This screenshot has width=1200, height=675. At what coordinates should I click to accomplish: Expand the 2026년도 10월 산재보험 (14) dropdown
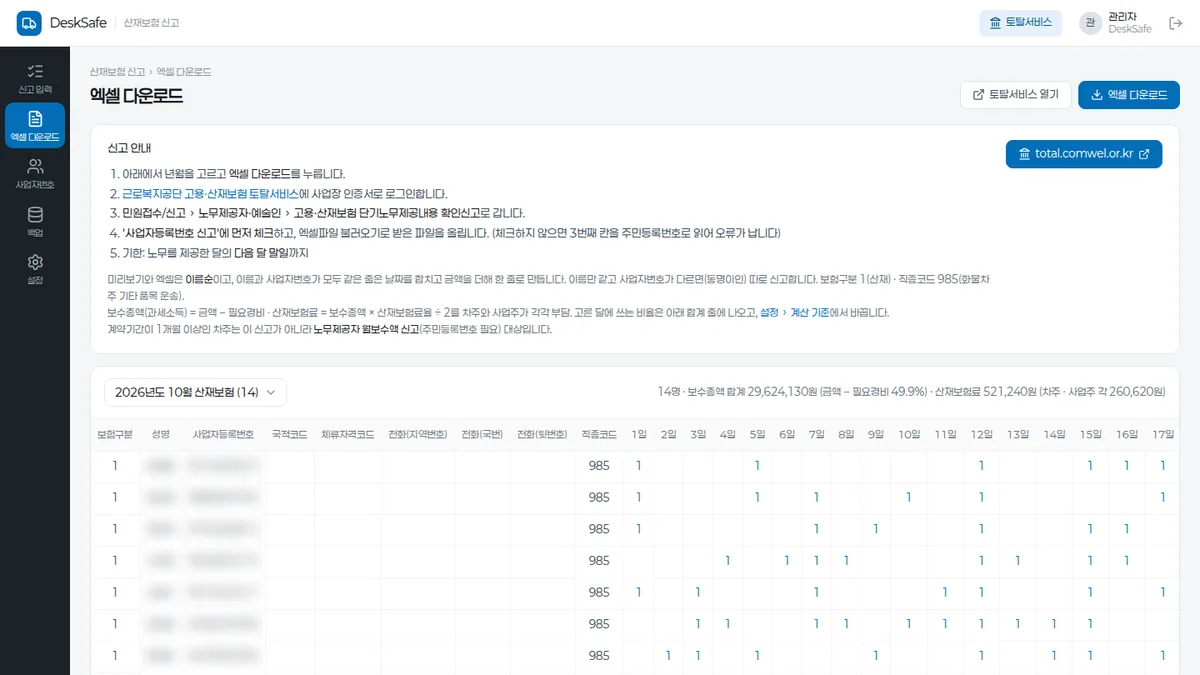point(196,392)
